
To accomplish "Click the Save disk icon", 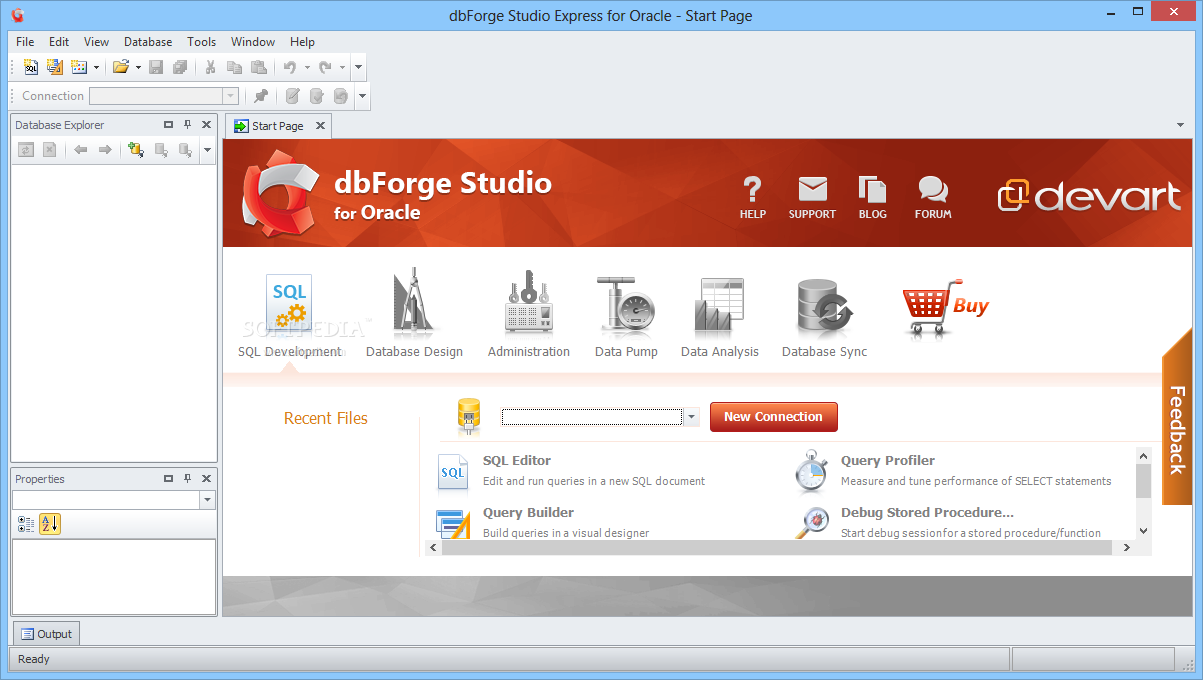I will (156, 68).
